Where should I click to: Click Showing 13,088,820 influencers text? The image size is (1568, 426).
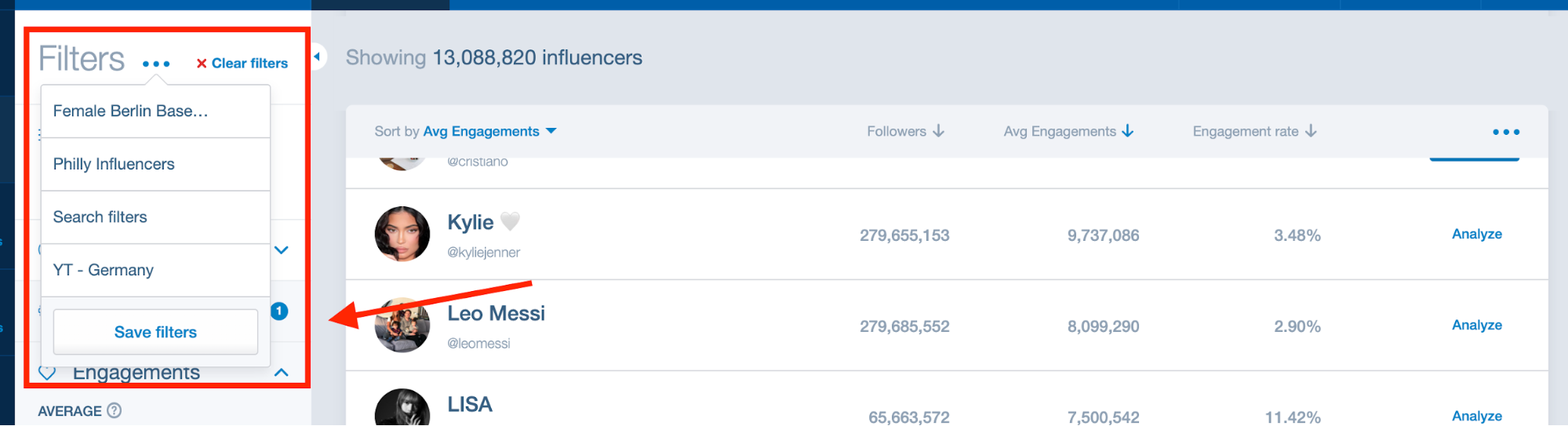(x=494, y=58)
